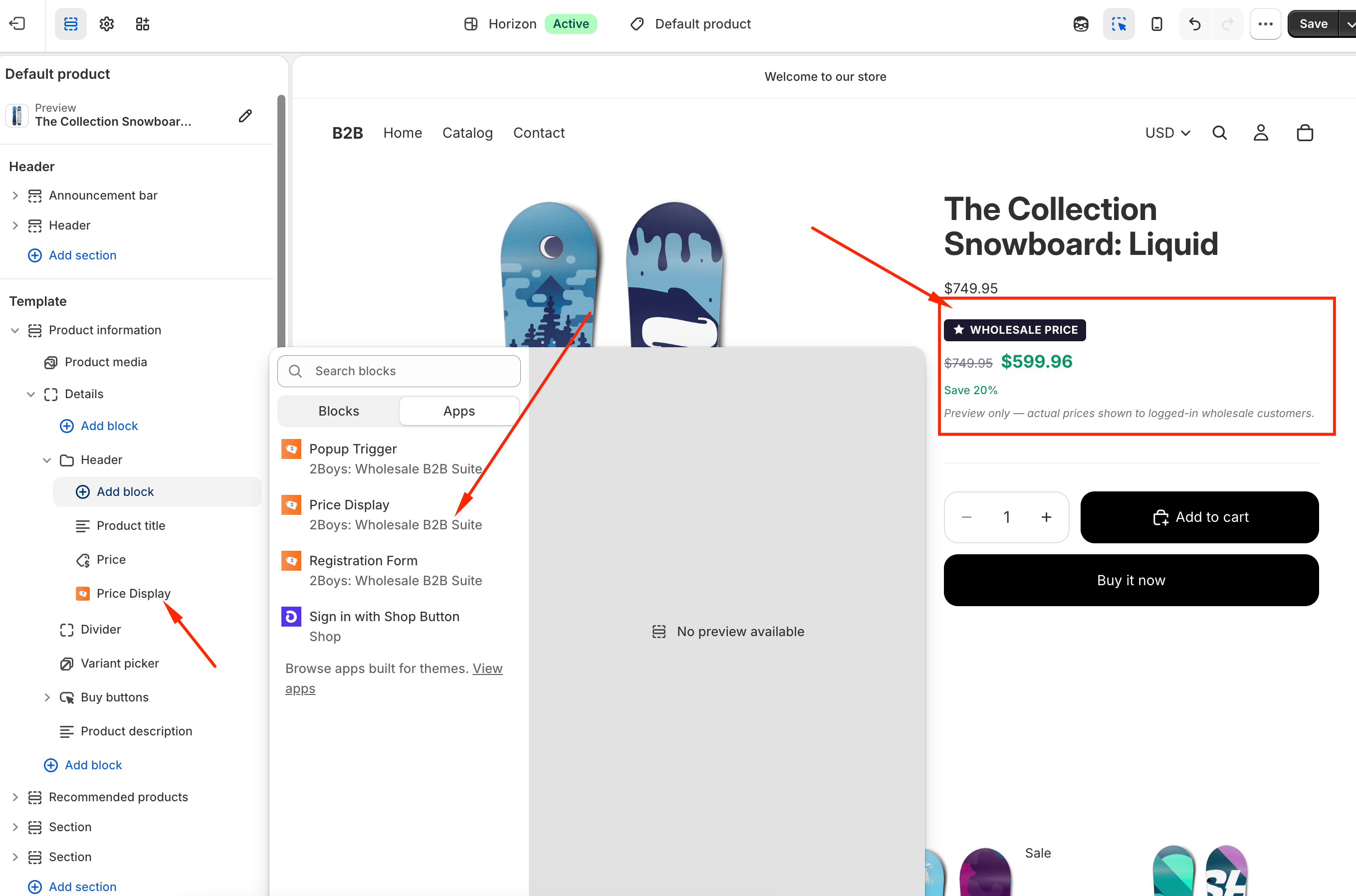
Task: Click the Add to cart button
Action: (1199, 517)
